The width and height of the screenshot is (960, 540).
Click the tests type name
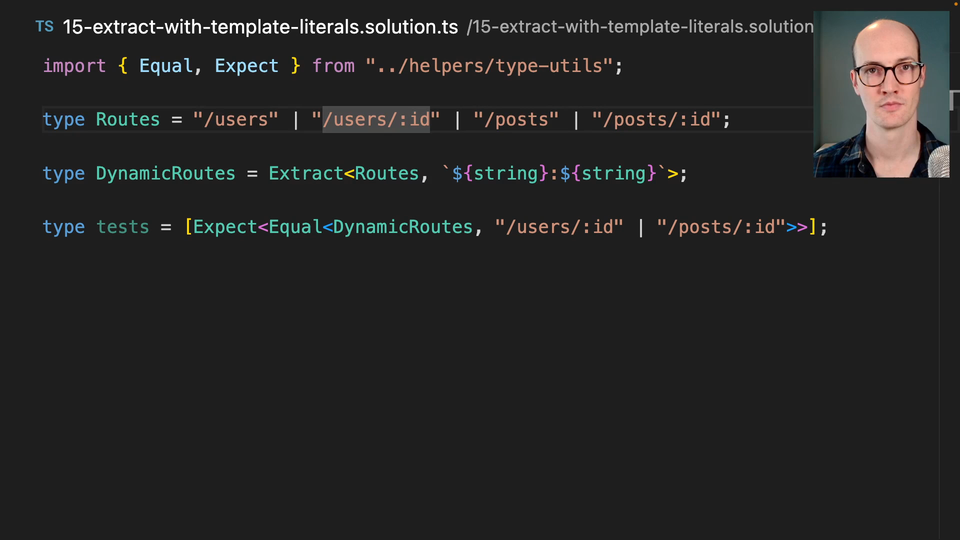[123, 228]
